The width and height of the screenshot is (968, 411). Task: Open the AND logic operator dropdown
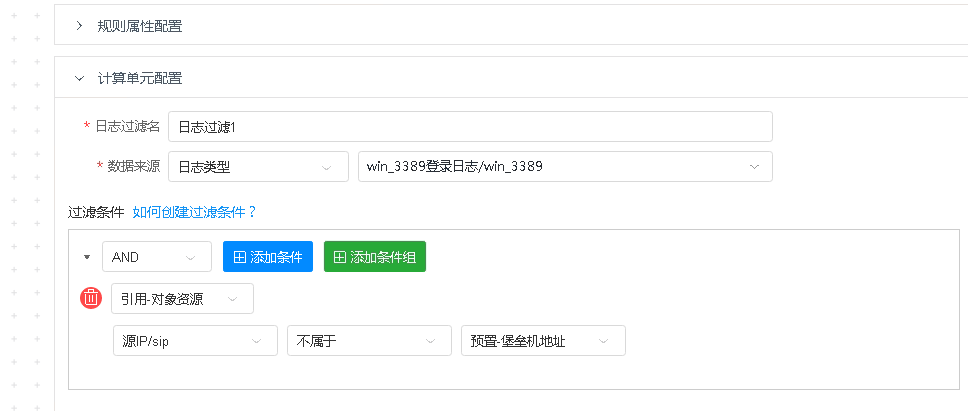coord(157,257)
